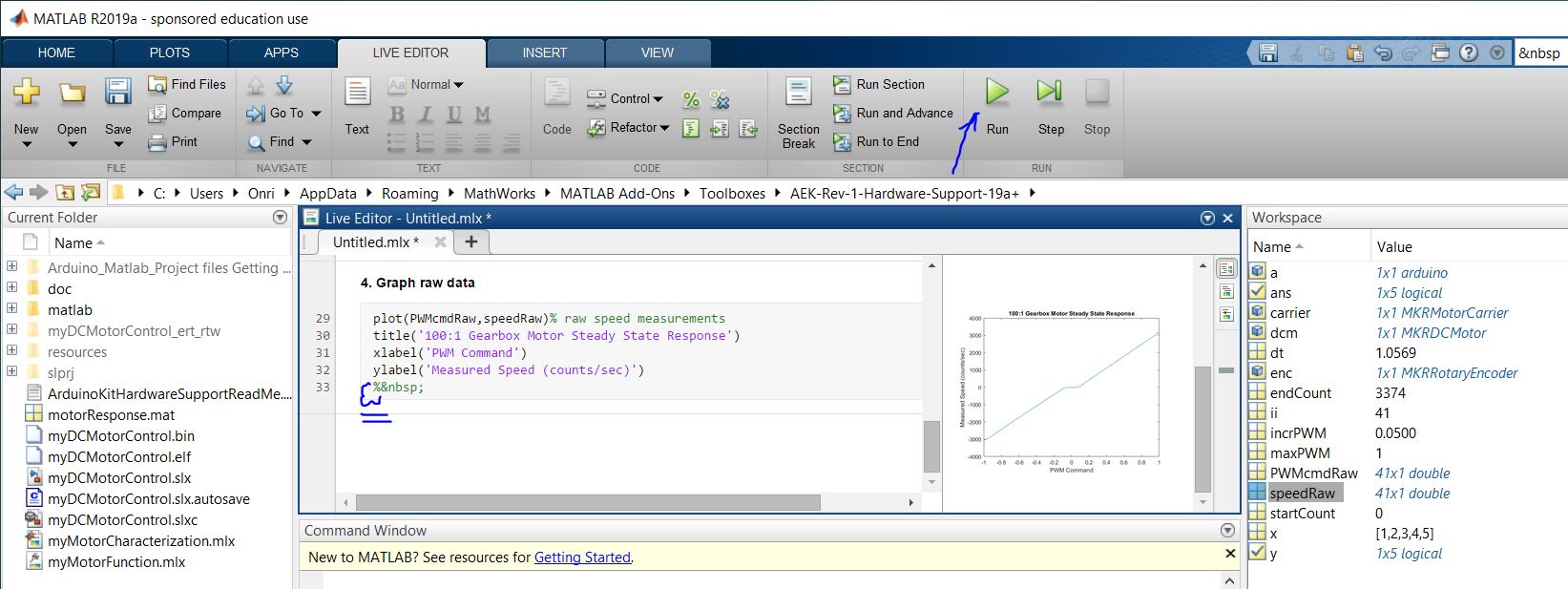Switch to the APPS tab
1568x589 pixels.
282,53
